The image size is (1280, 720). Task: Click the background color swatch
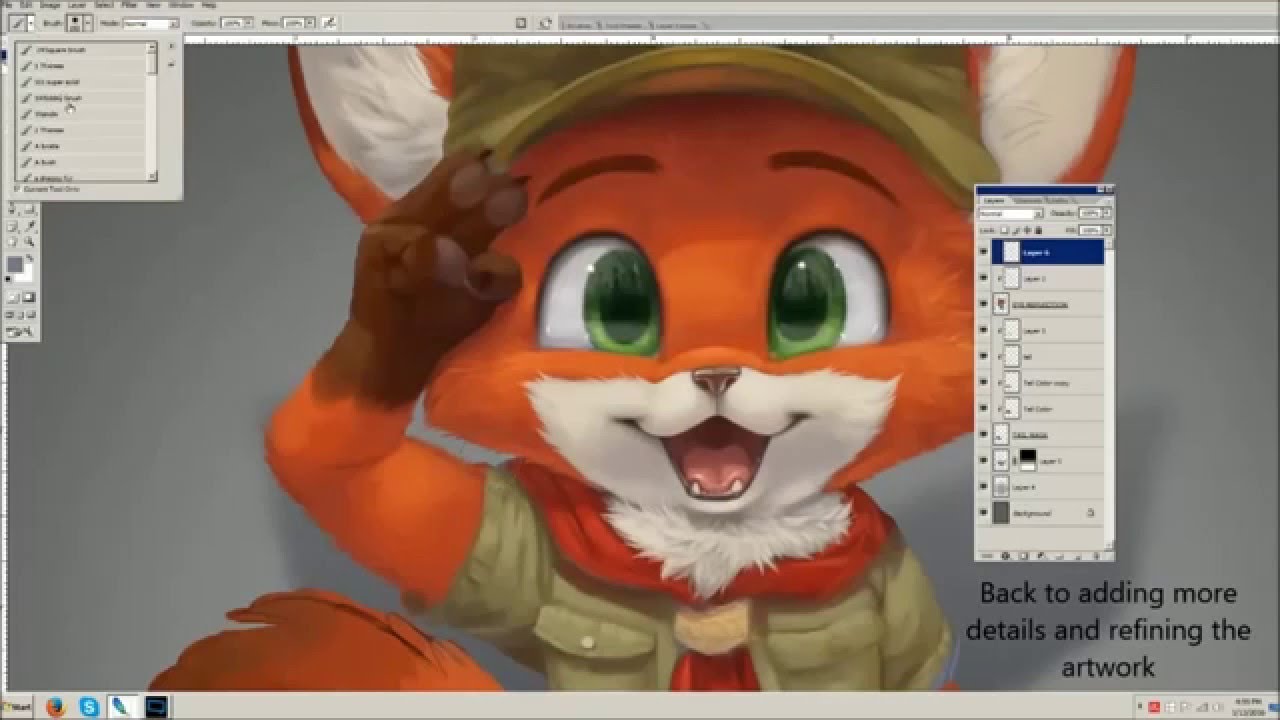click(27, 275)
